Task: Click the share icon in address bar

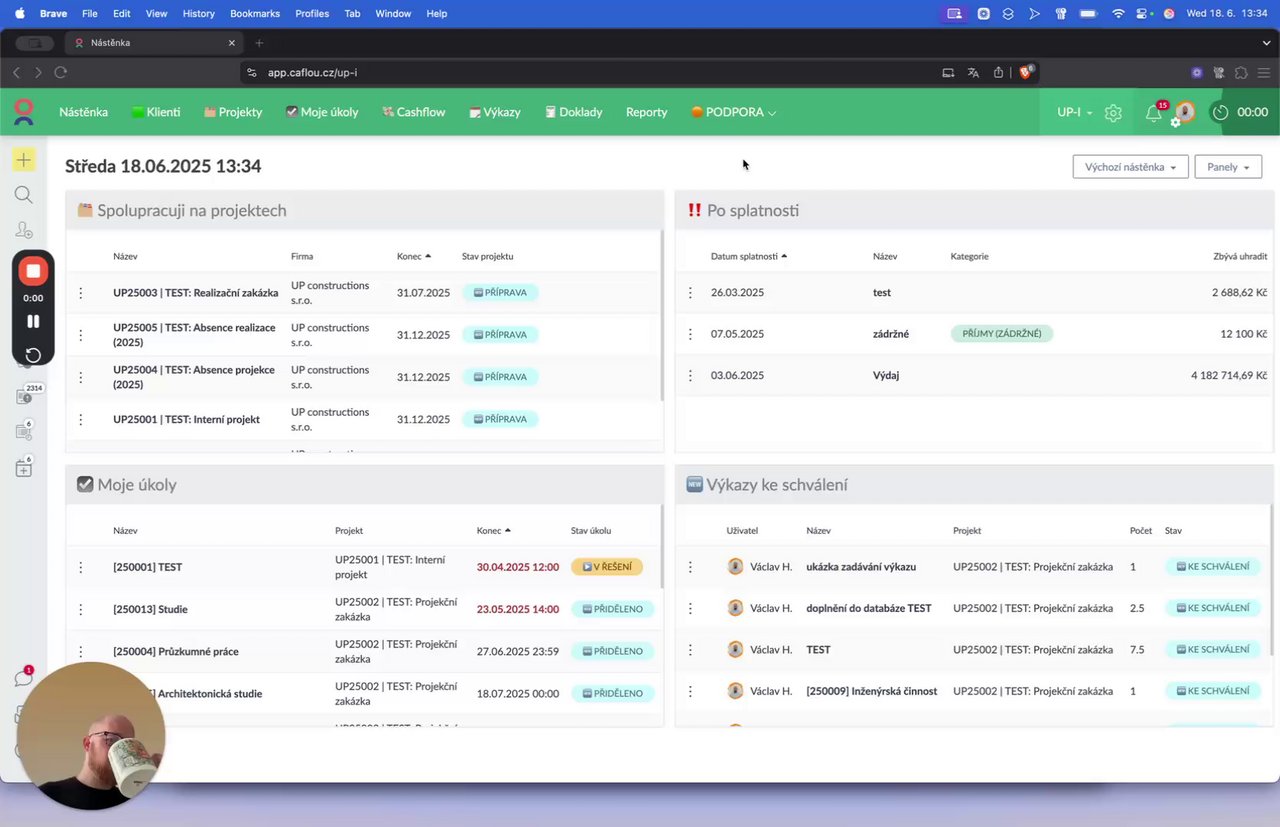Action: tap(998, 72)
